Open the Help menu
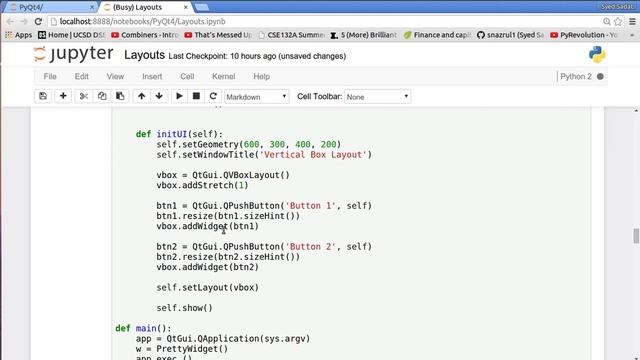Viewport: 640px width, 360px height. [261, 77]
